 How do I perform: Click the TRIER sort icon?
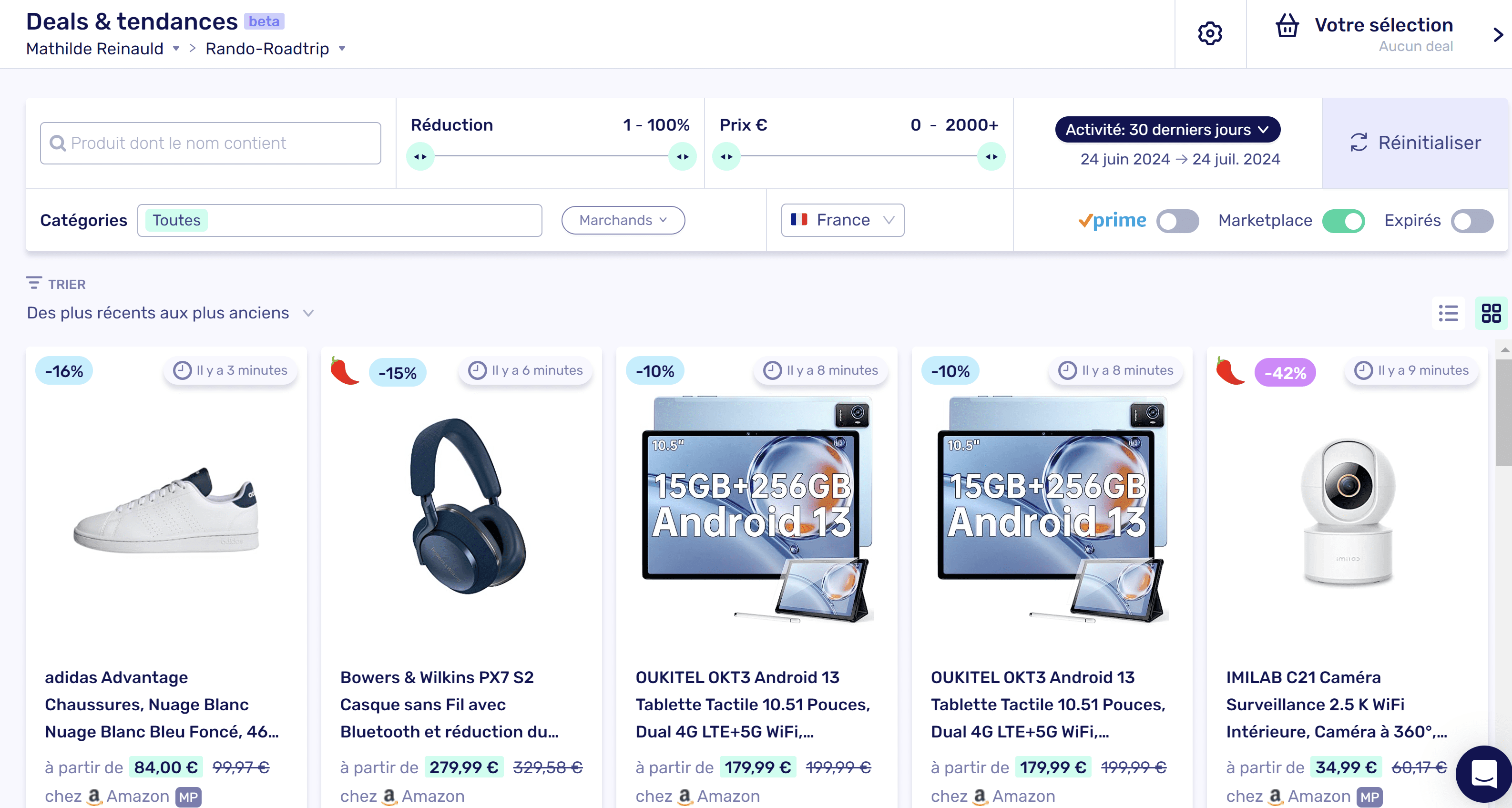click(33, 284)
